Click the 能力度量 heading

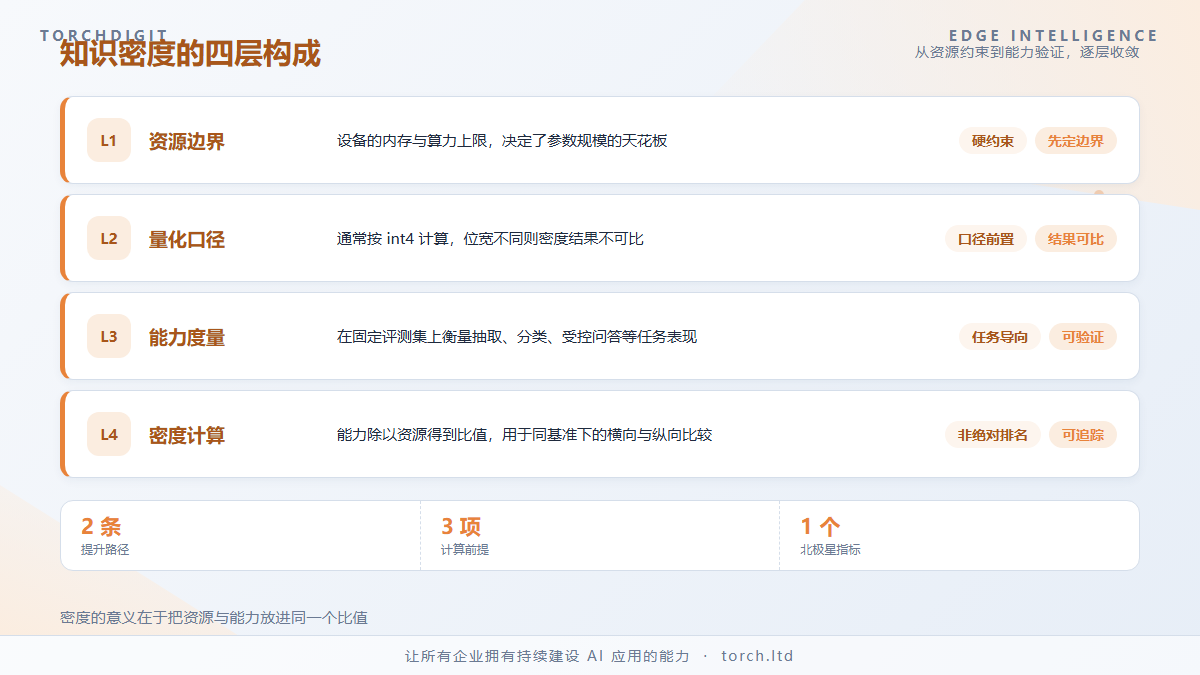[x=187, y=337]
